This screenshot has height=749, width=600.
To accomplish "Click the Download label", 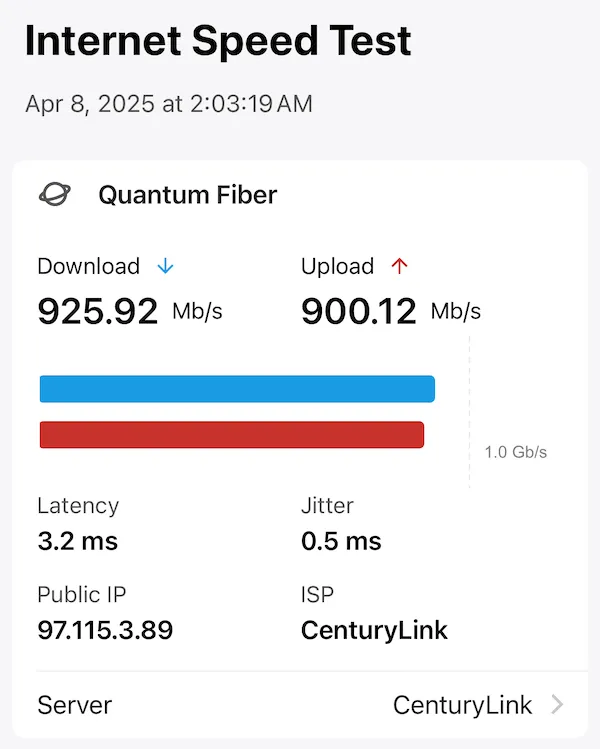I will (88, 266).
